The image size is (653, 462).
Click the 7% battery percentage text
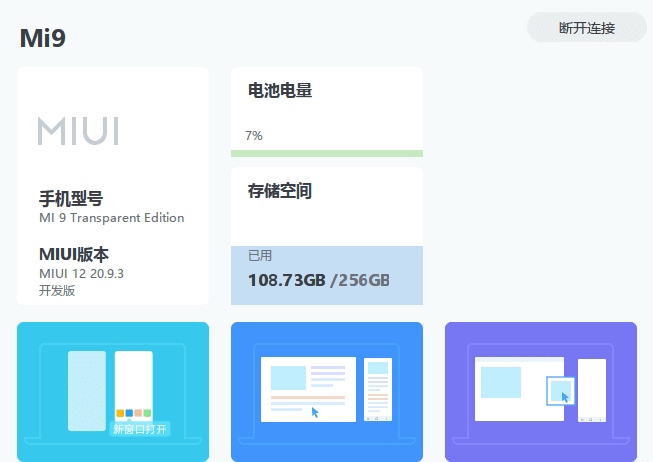point(253,135)
